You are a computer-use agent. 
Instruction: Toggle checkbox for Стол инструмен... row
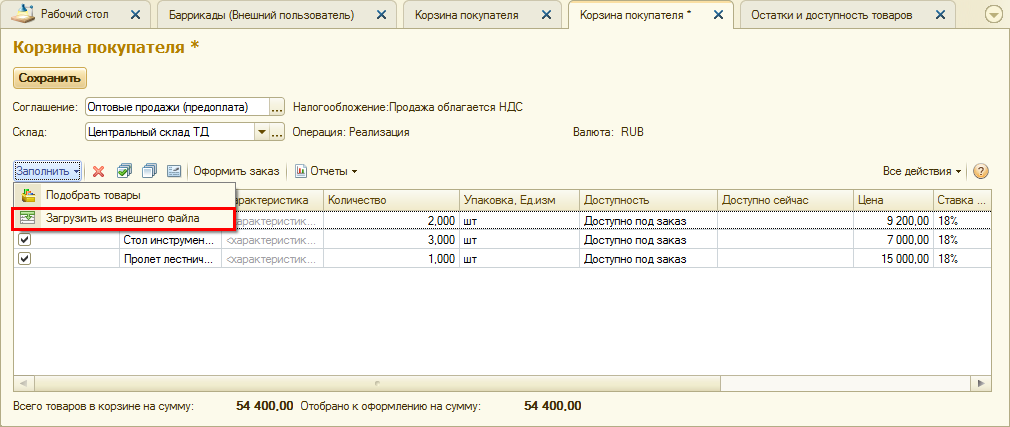(x=25, y=240)
